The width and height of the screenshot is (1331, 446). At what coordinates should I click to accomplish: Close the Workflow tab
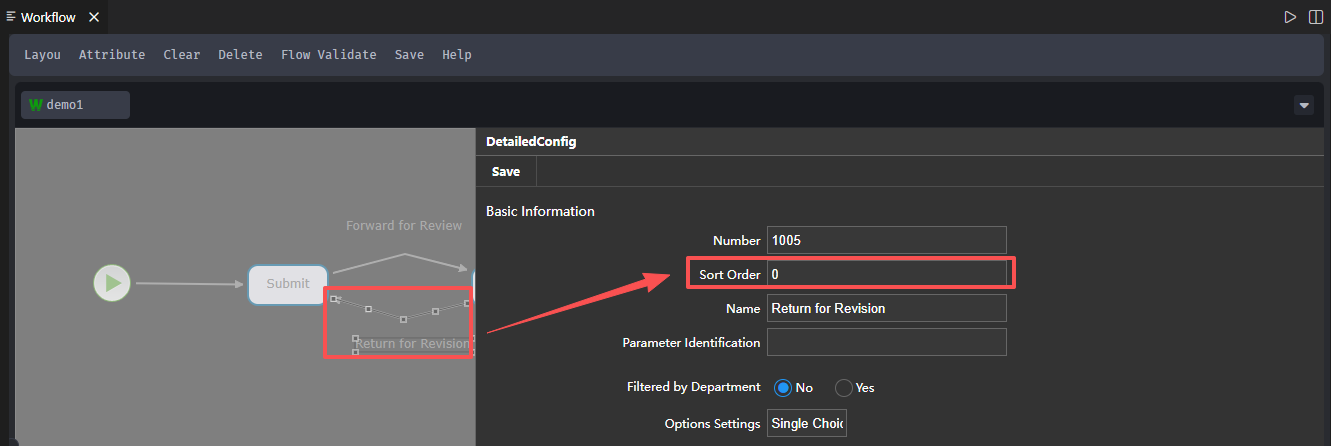(x=94, y=17)
